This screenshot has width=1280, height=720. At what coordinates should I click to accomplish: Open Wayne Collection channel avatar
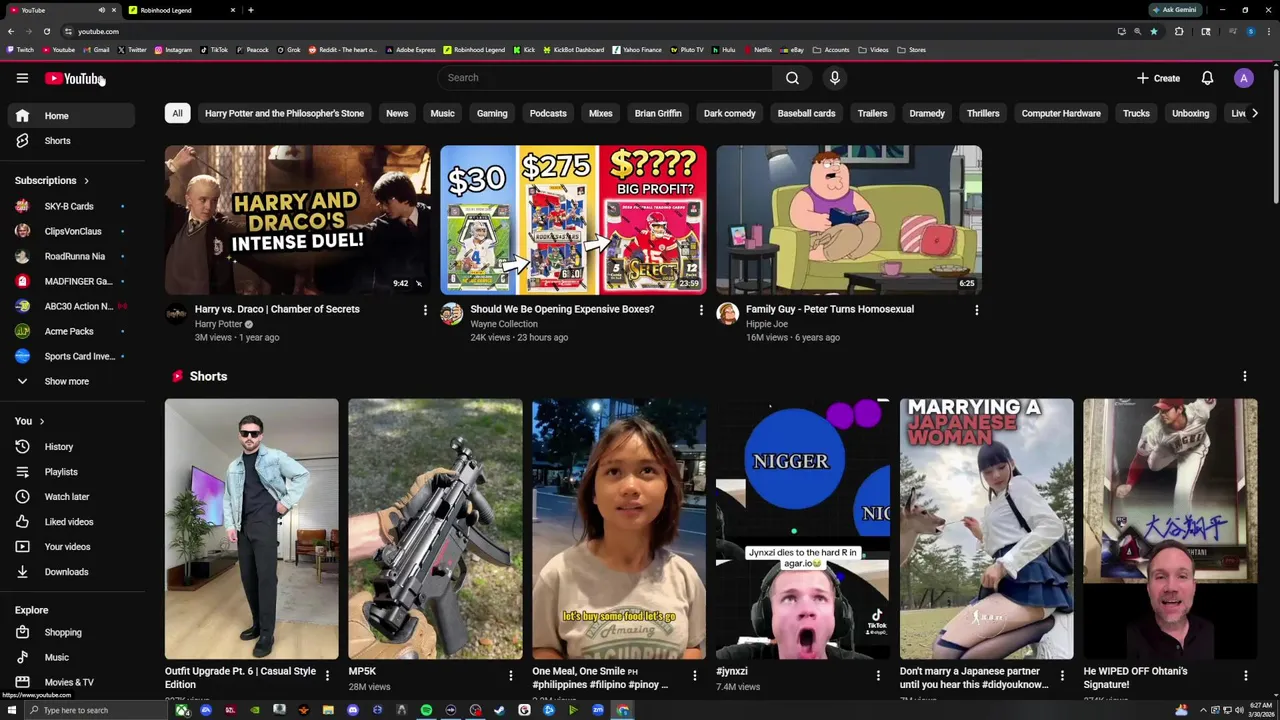pos(452,314)
